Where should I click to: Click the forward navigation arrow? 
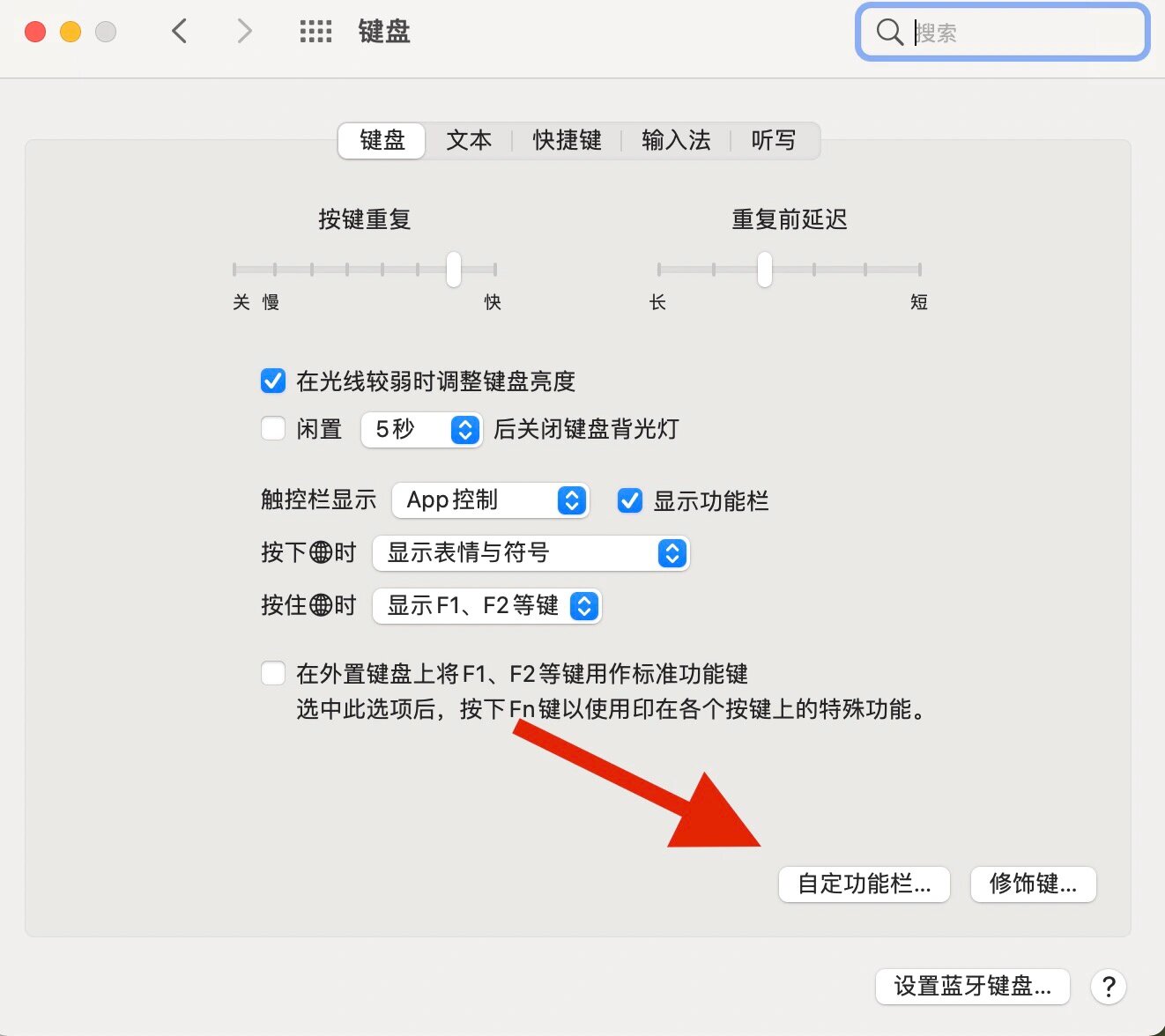[244, 30]
